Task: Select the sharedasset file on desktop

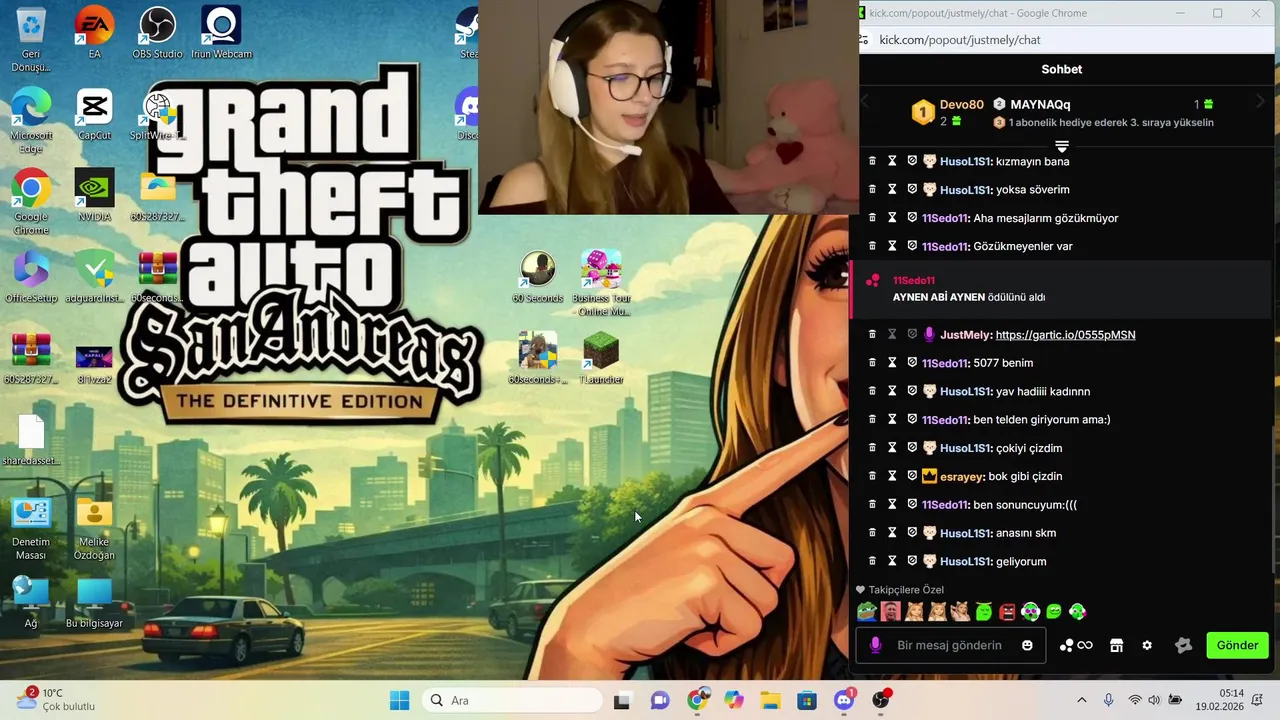Action: click(31, 440)
